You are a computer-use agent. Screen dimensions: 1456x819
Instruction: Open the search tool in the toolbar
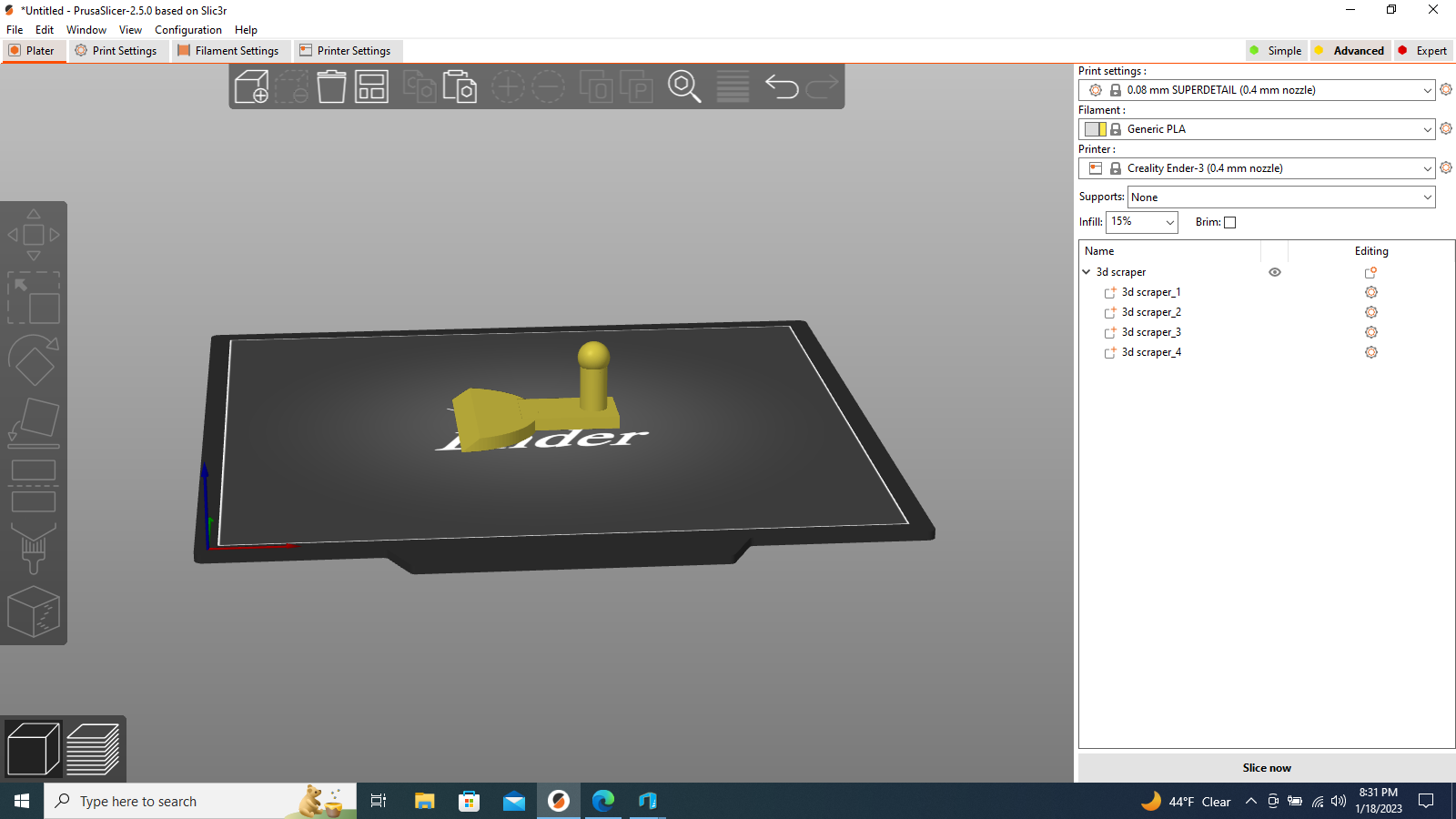[x=684, y=86]
